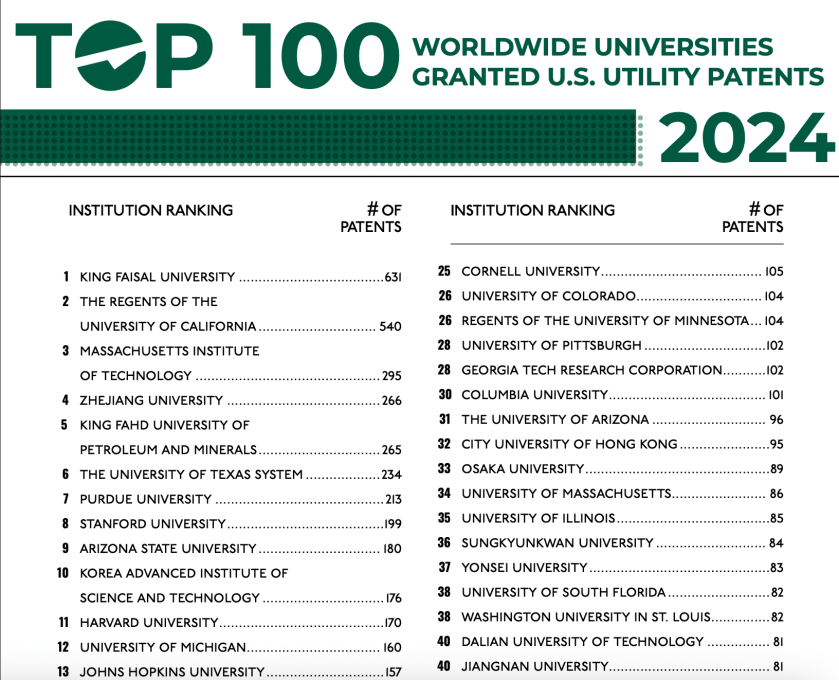Select the Osaka University listing

point(522,469)
